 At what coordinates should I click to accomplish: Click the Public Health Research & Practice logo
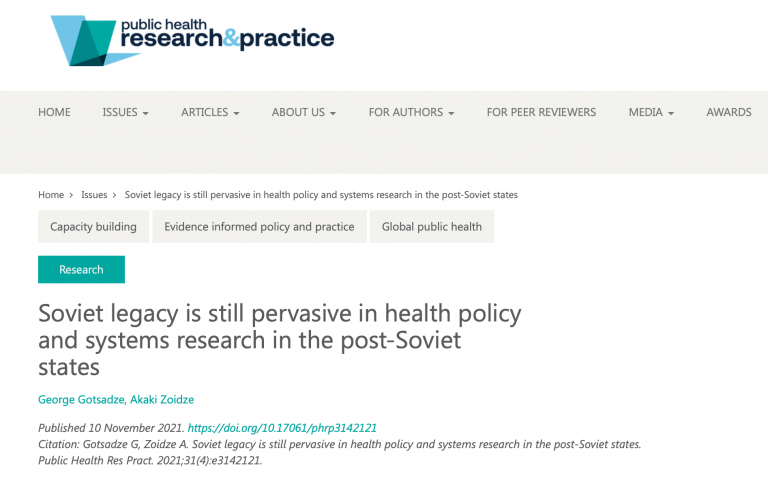click(192, 41)
